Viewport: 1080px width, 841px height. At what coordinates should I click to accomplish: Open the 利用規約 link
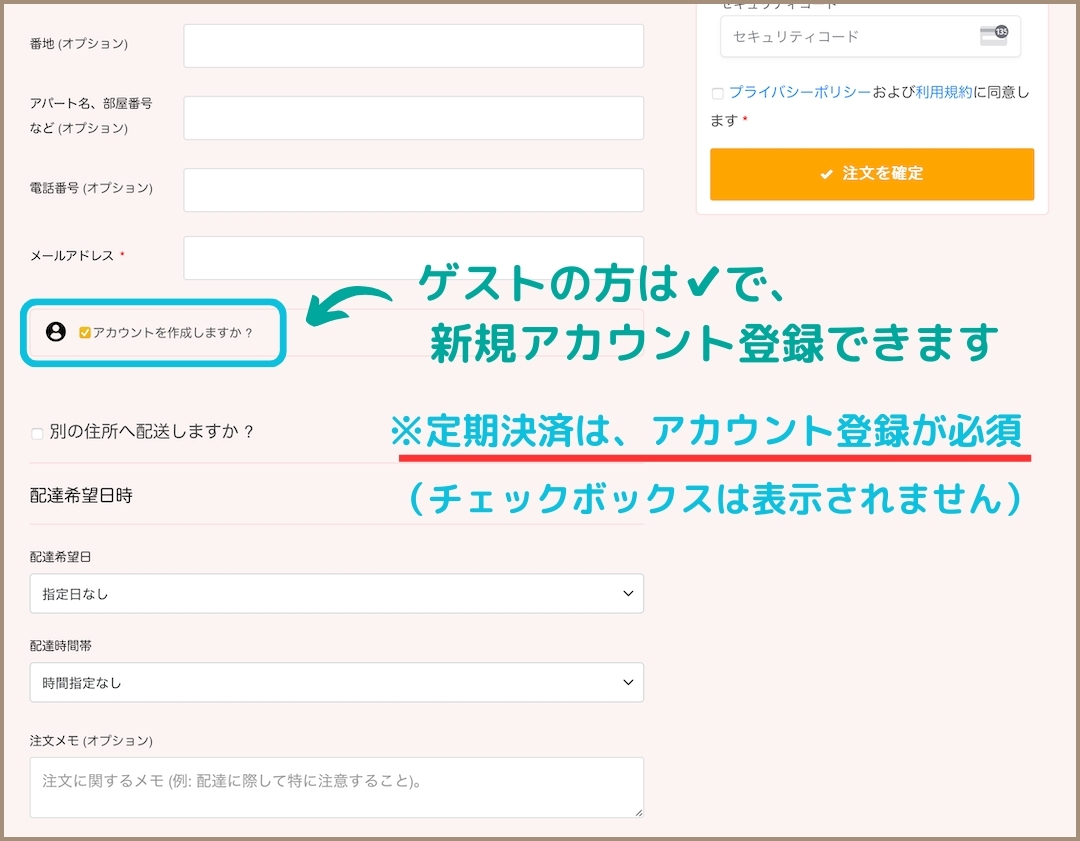coord(944,92)
